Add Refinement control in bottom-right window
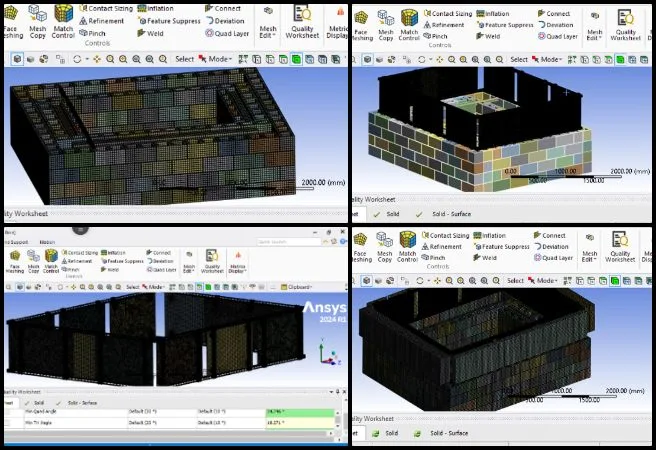 click(442, 247)
